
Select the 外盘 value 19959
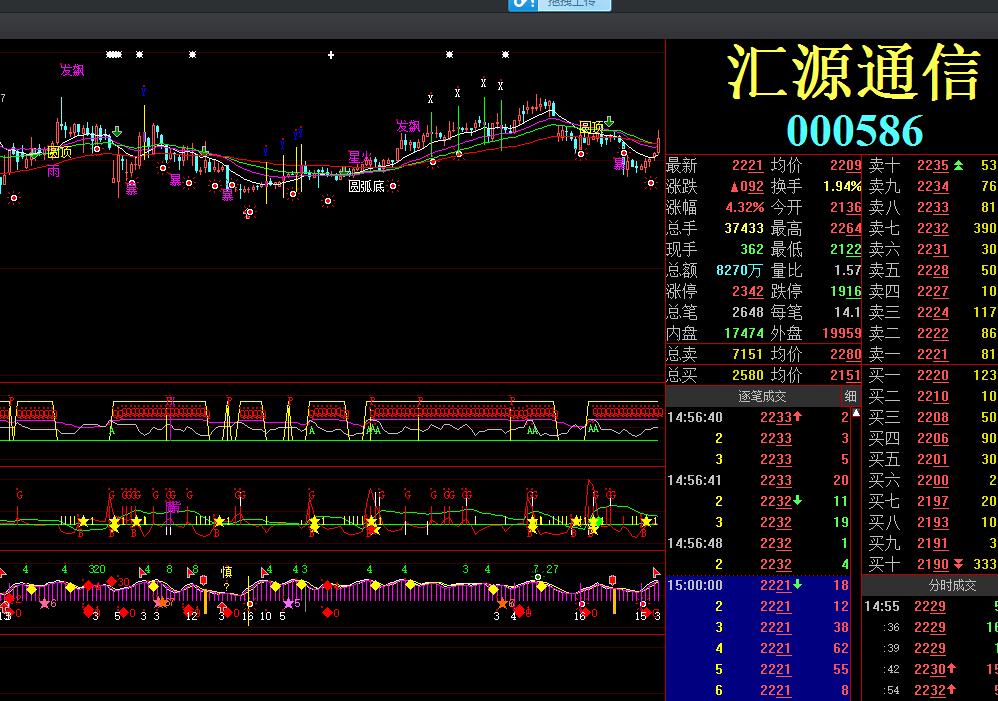click(841, 333)
